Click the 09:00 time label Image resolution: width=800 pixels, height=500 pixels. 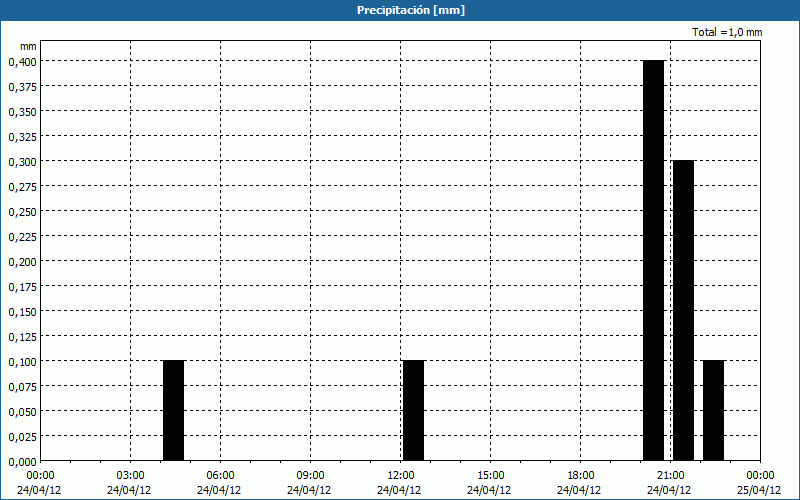point(310,476)
